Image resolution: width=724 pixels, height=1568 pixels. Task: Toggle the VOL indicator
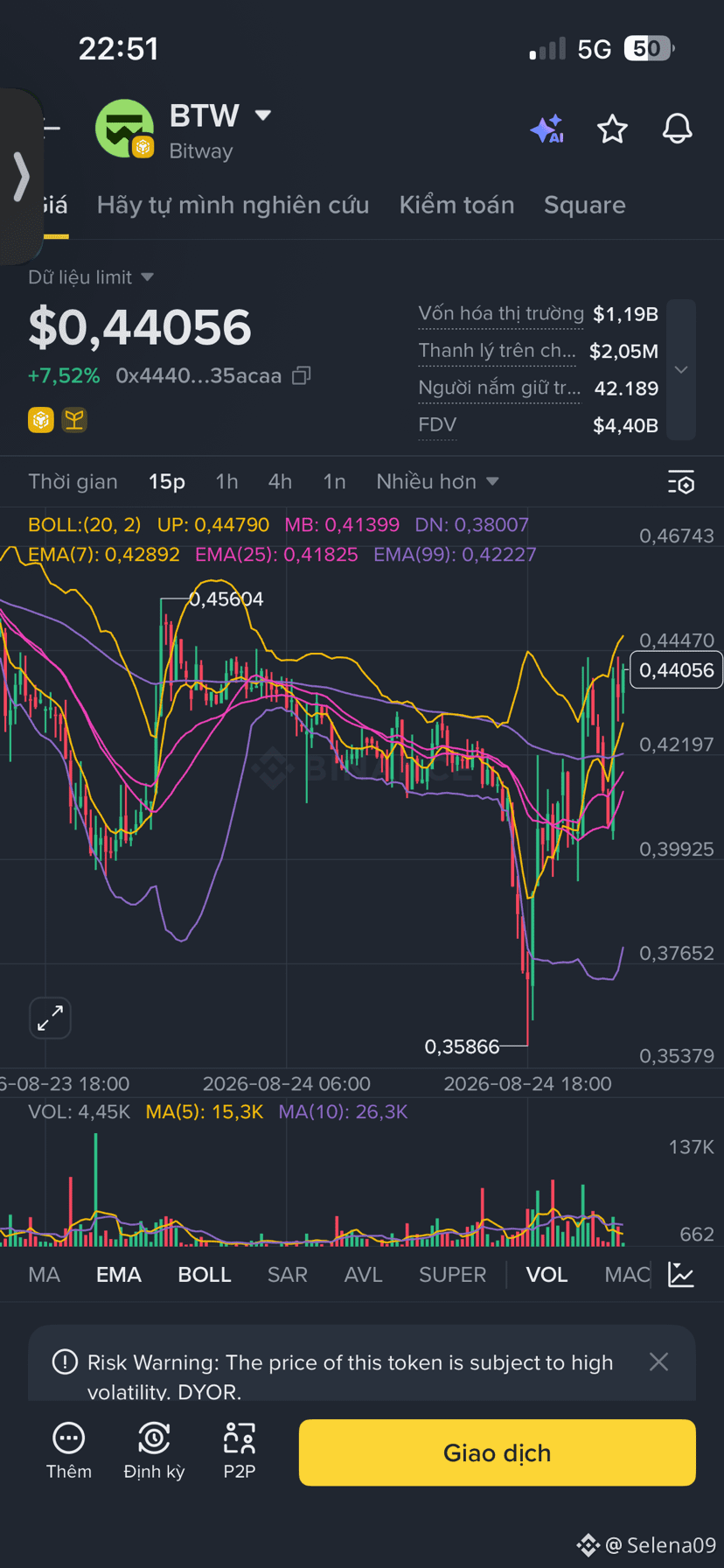[546, 1274]
